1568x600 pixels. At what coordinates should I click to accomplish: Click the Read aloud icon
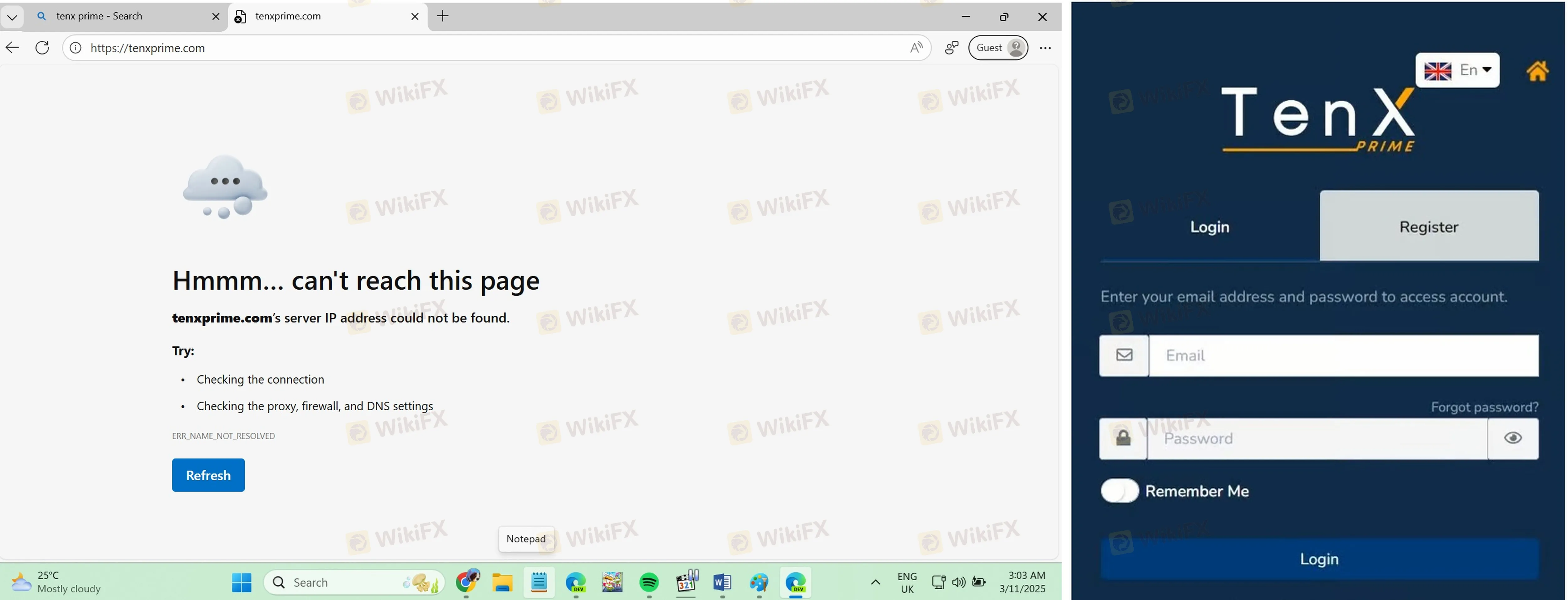pos(915,47)
